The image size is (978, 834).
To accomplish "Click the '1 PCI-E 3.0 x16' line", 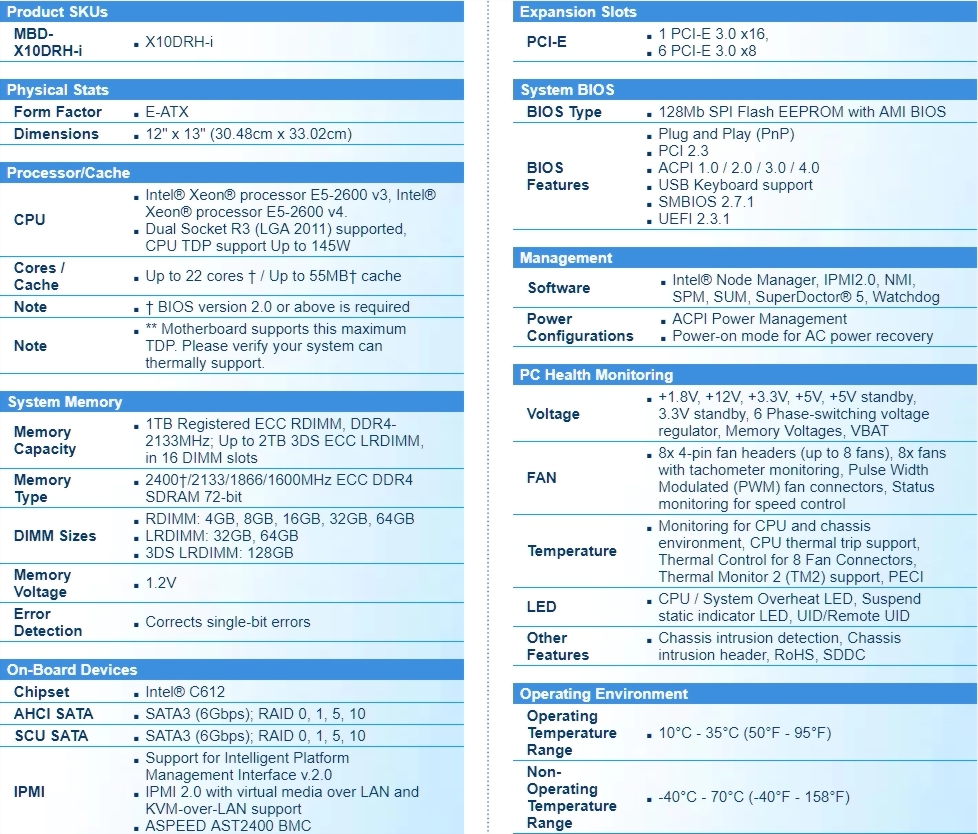I will click(713, 34).
